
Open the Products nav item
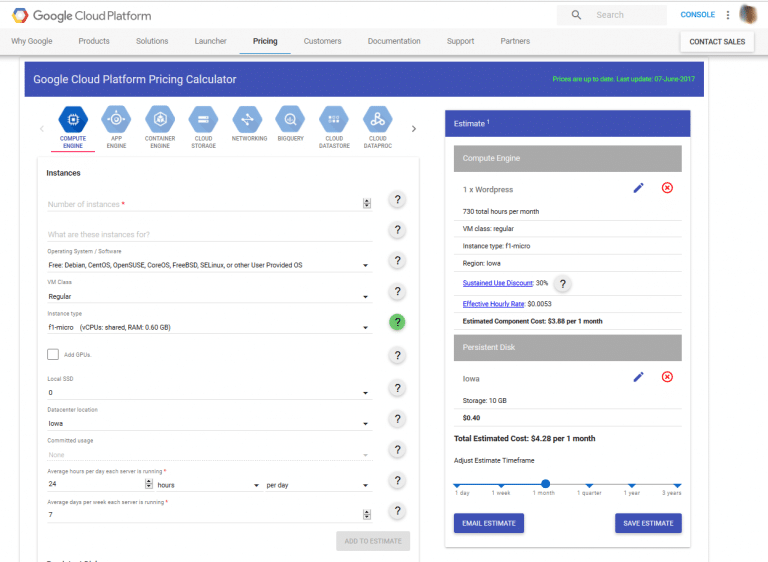pyautogui.click(x=94, y=41)
